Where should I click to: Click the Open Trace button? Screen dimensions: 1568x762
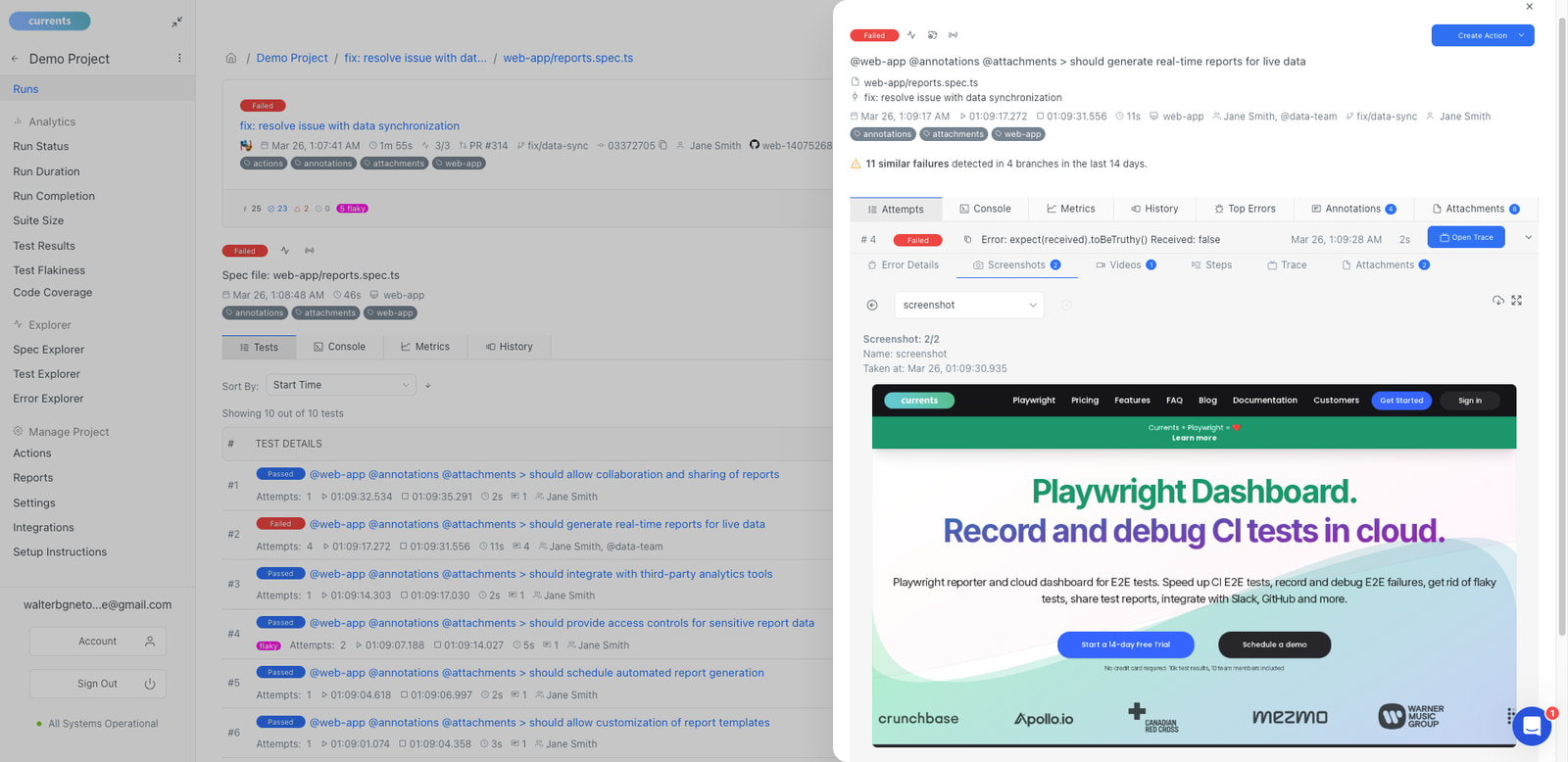[x=1466, y=237]
